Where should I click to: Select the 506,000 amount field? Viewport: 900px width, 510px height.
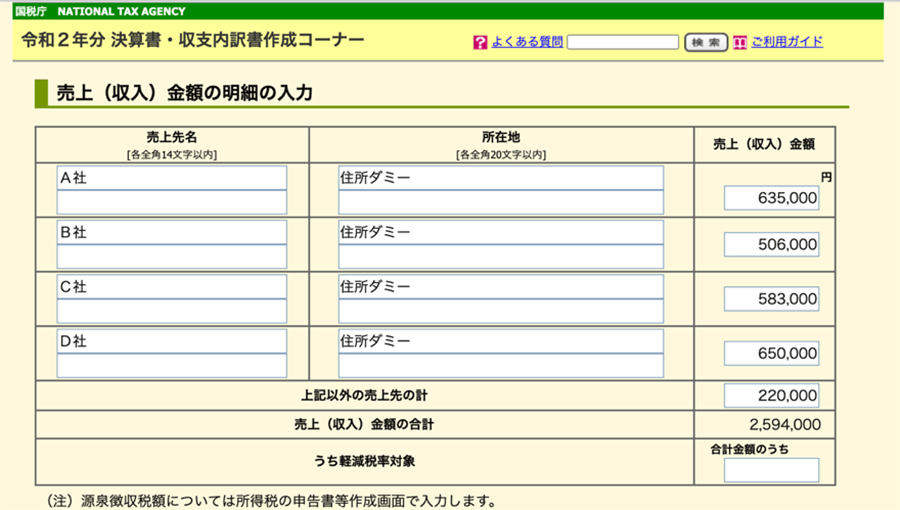[771, 244]
